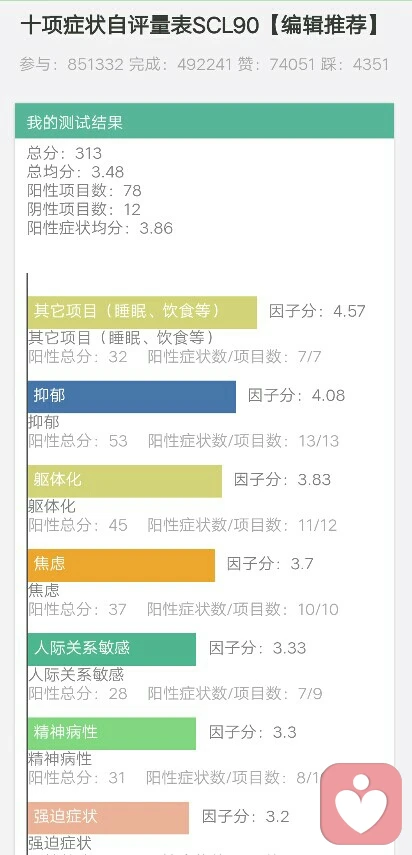Viewport: 412px width, 855px height.
Task: Click 躯体化 阳性症状数 11/12 text
Action: 243,525
